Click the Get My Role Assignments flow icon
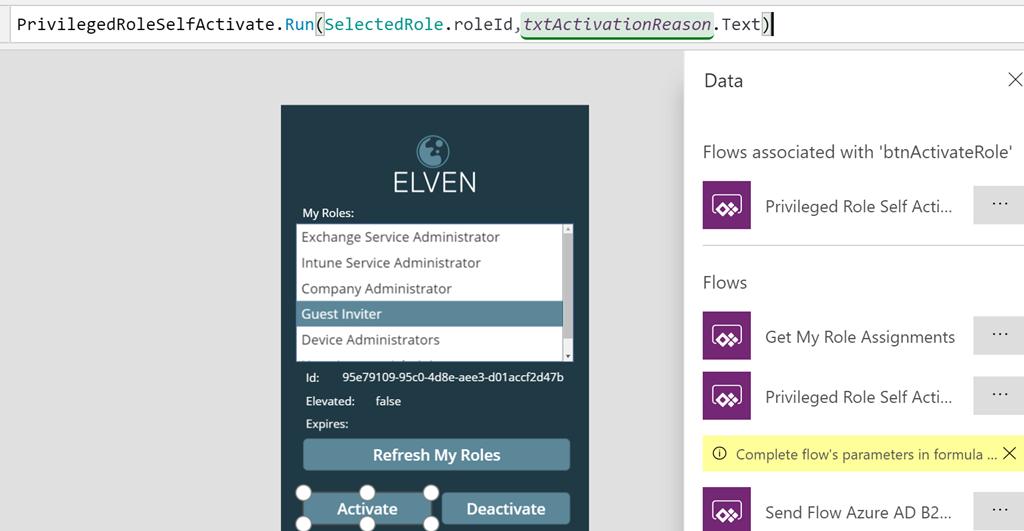The height and width of the screenshot is (531, 1024). [726, 336]
